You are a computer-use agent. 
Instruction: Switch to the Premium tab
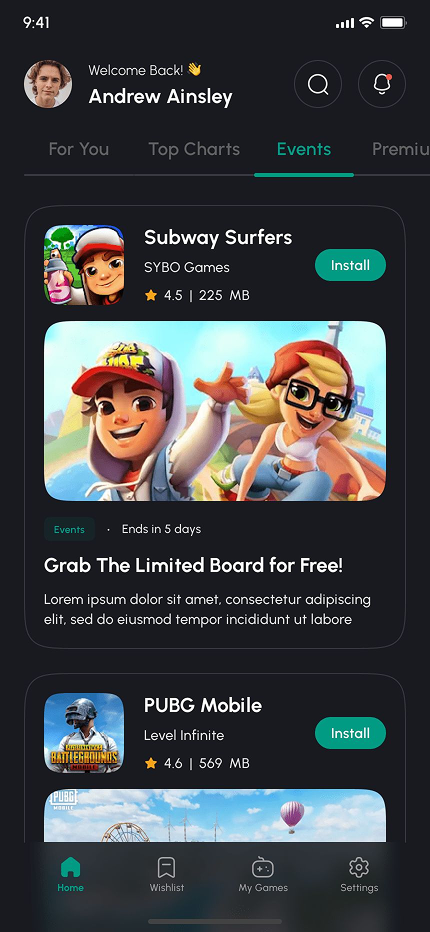(x=401, y=149)
